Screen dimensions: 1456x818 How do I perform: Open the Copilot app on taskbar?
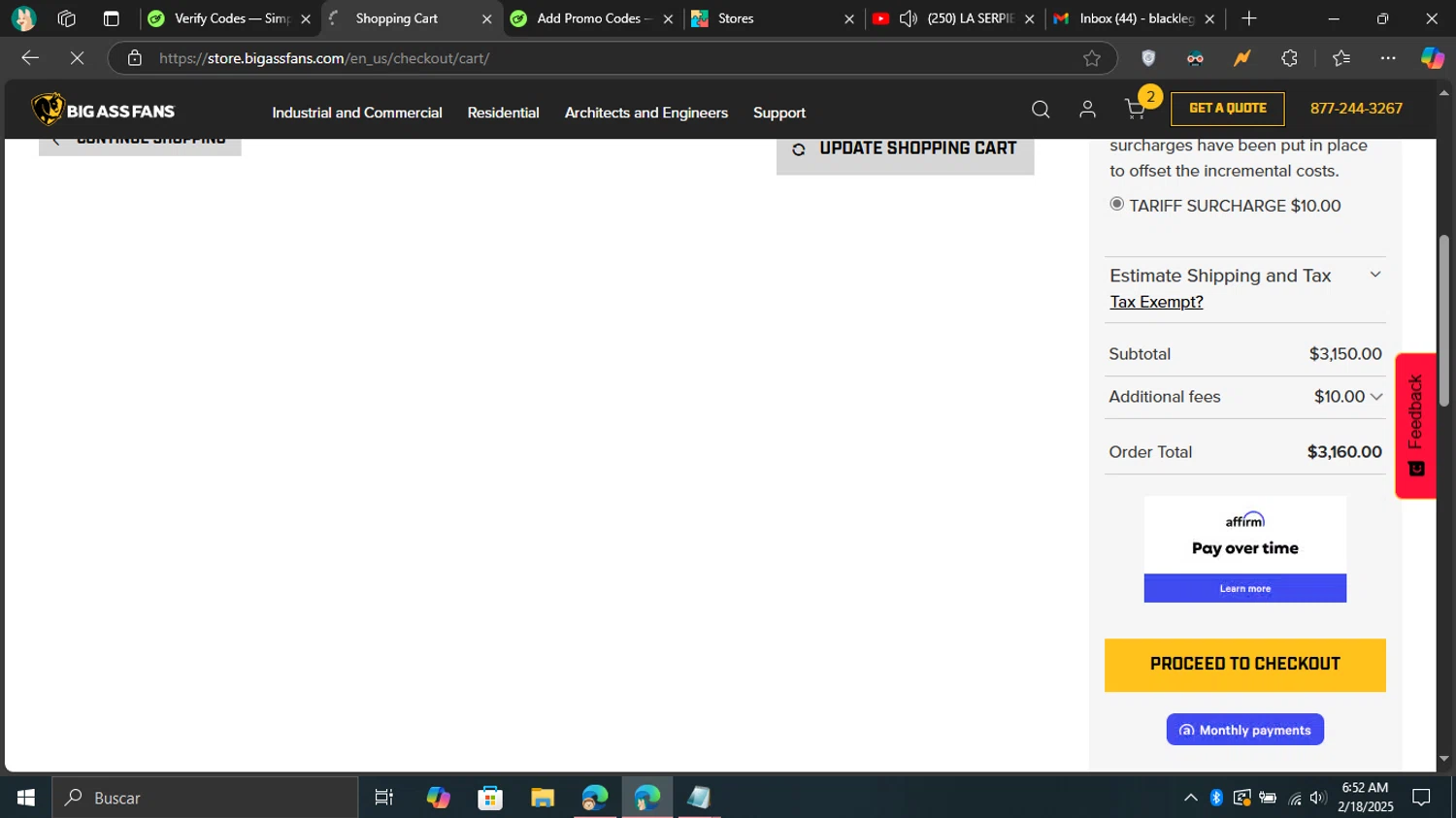coord(438,798)
